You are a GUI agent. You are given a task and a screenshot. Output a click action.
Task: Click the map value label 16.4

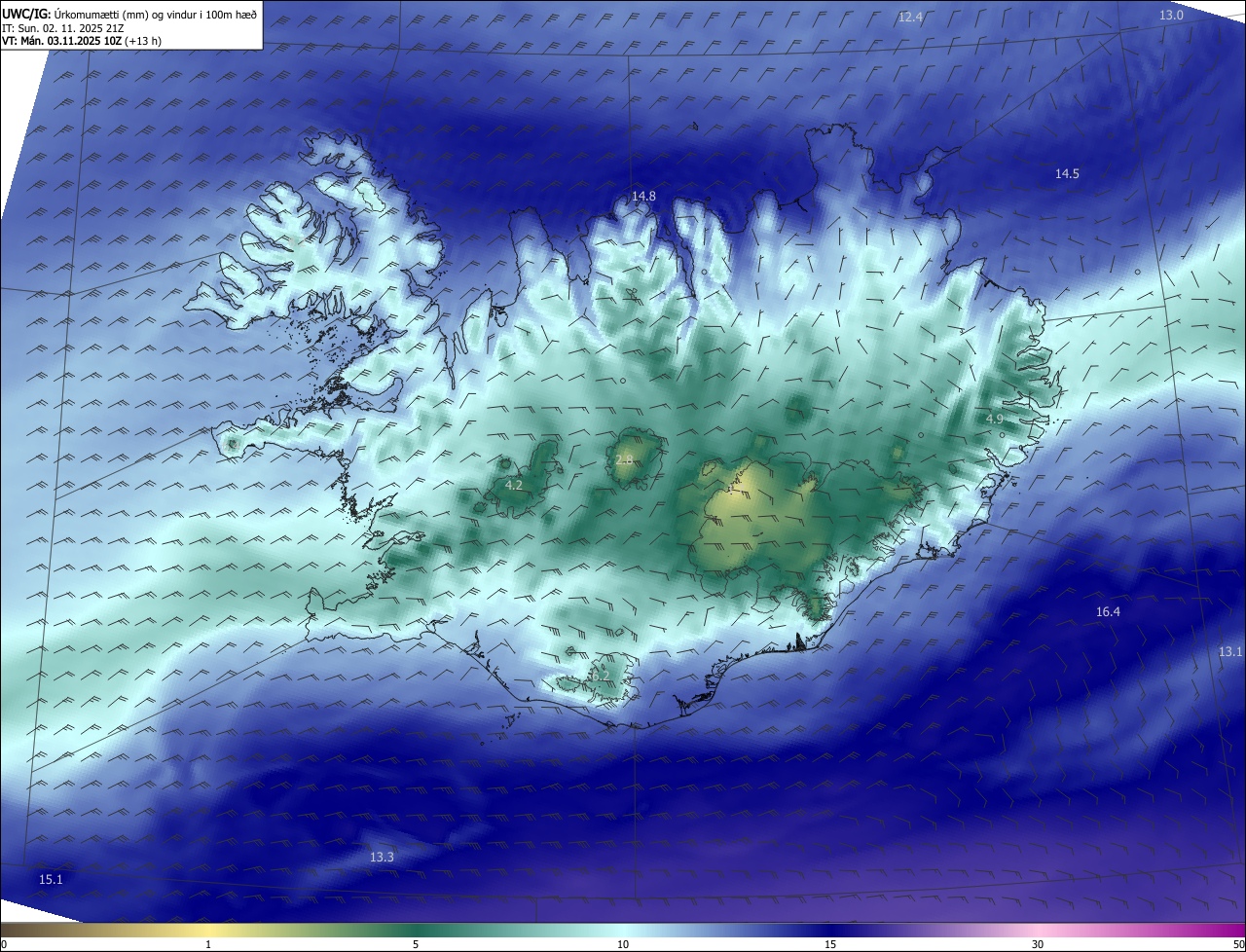pyautogui.click(x=1108, y=611)
